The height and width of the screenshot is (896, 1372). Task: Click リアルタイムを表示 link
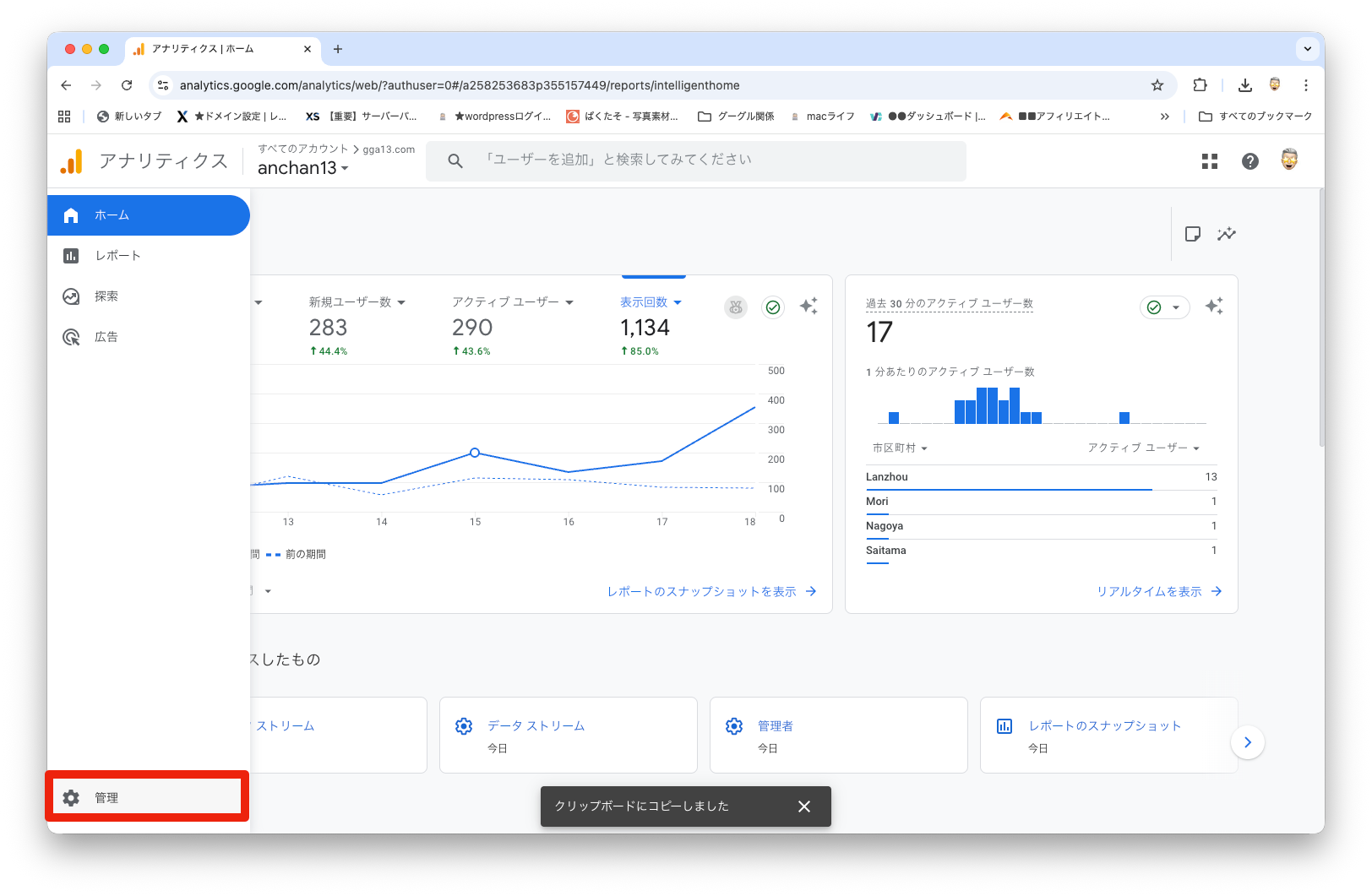coord(1158,592)
